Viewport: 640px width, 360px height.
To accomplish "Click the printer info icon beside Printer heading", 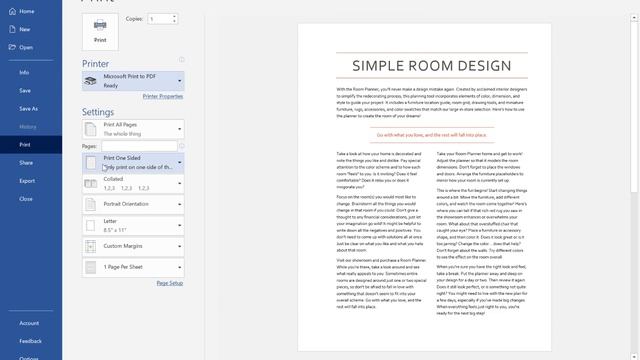I will [182, 60].
